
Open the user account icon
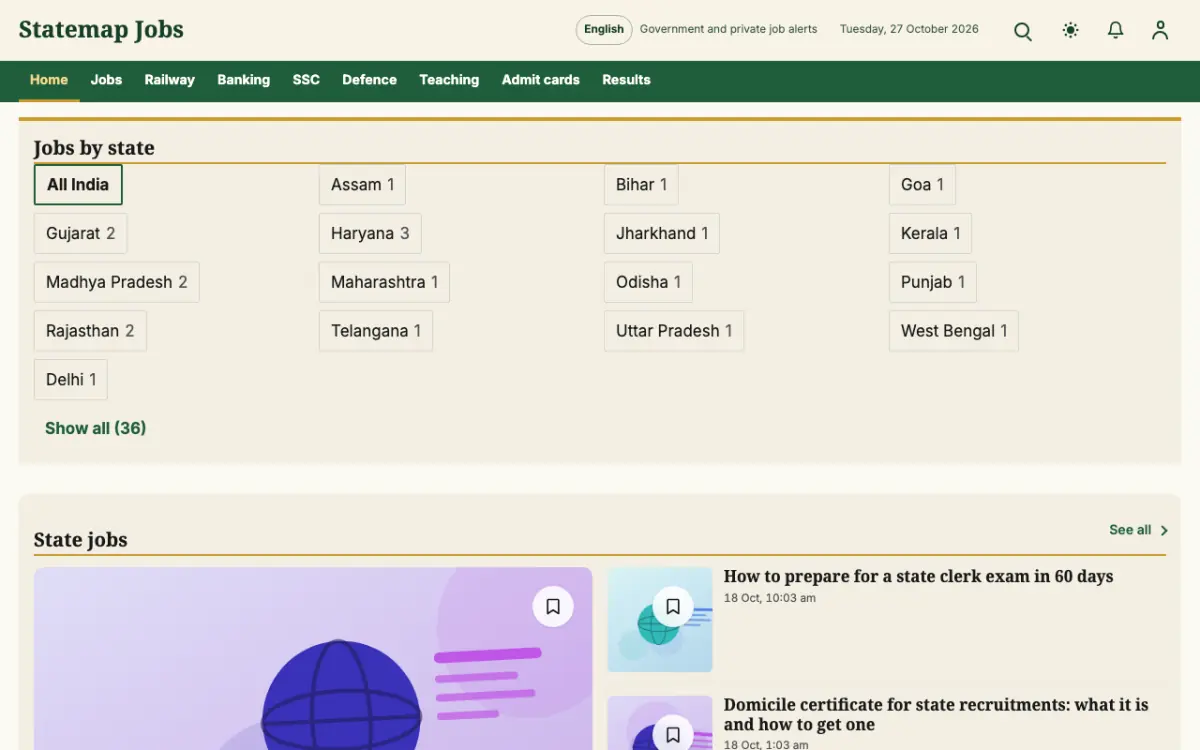[1160, 31]
